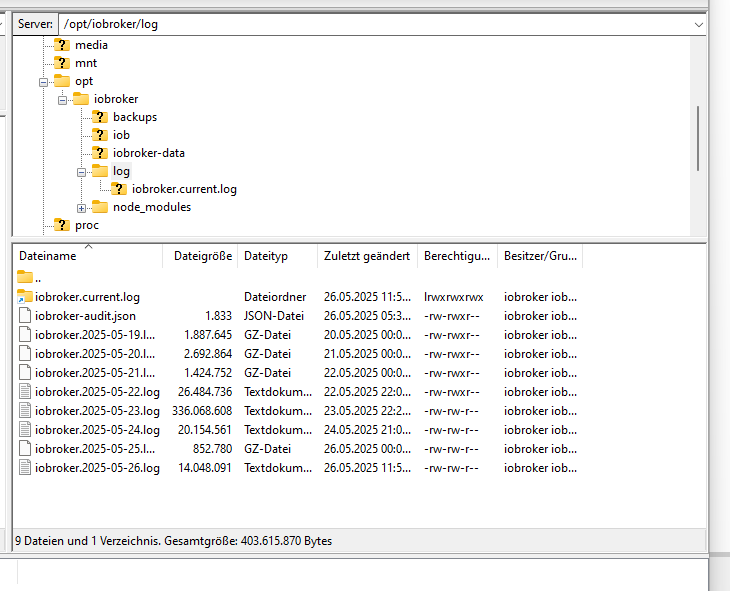Click the iobroker.2025-05-26.log text file icon
The height and width of the screenshot is (591, 730).
(x=25, y=468)
